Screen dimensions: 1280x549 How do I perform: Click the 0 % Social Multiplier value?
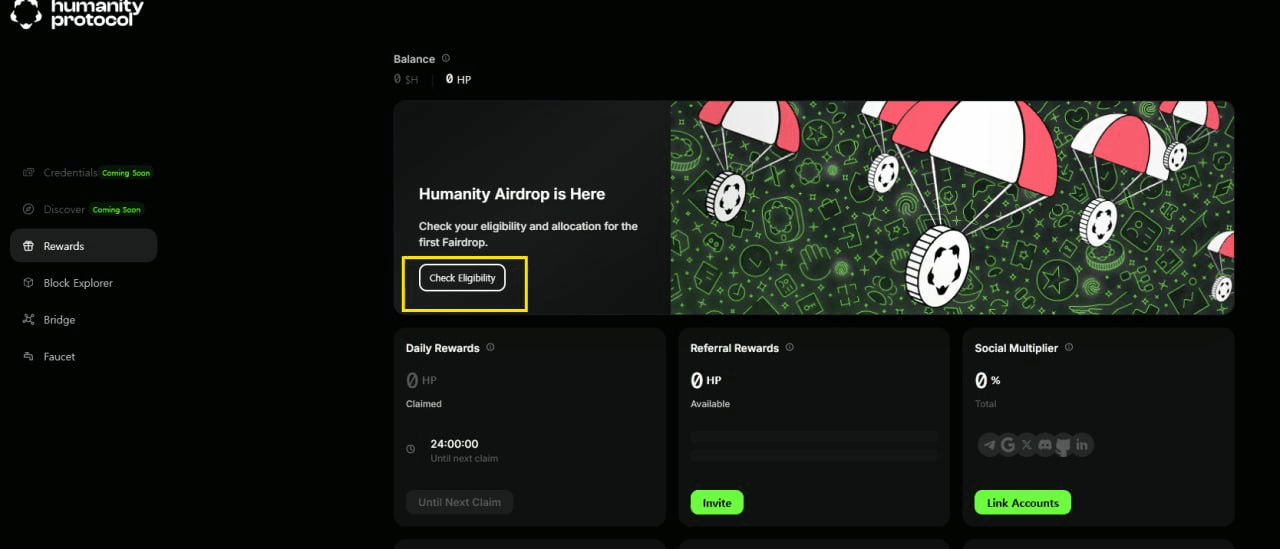coord(988,380)
